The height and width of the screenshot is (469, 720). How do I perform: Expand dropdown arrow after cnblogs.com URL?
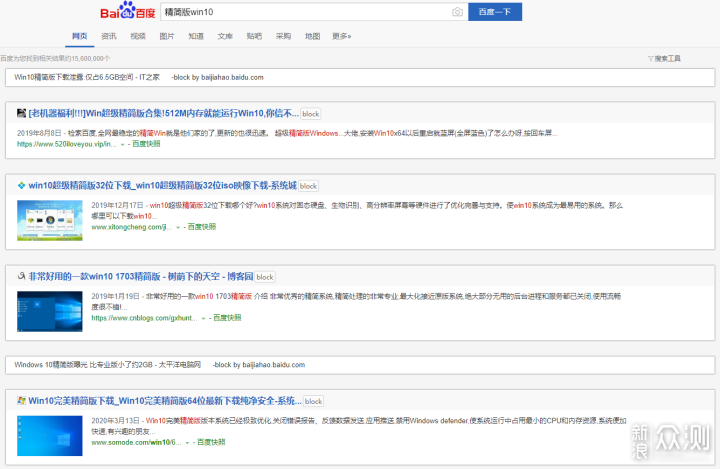click(x=203, y=318)
